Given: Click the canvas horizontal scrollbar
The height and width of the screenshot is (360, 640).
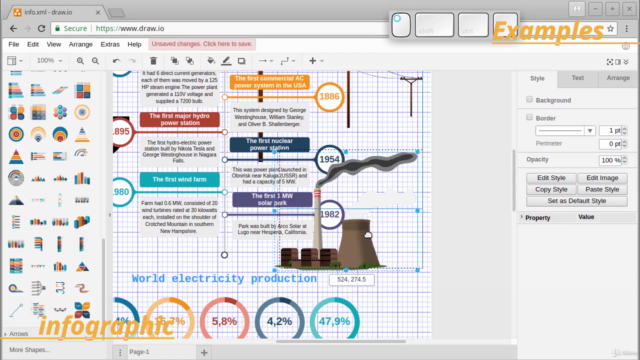Looking at the screenshot, I should [341, 342].
